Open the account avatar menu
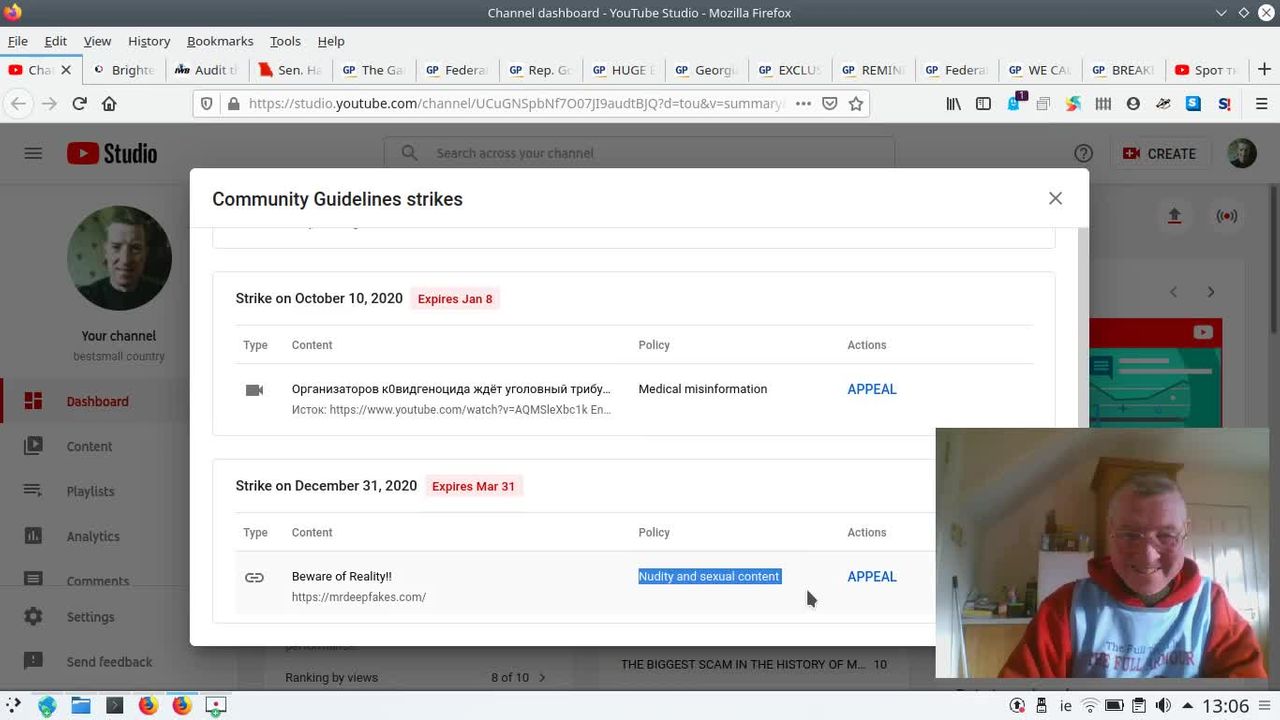The height and width of the screenshot is (720, 1280). [1241, 153]
